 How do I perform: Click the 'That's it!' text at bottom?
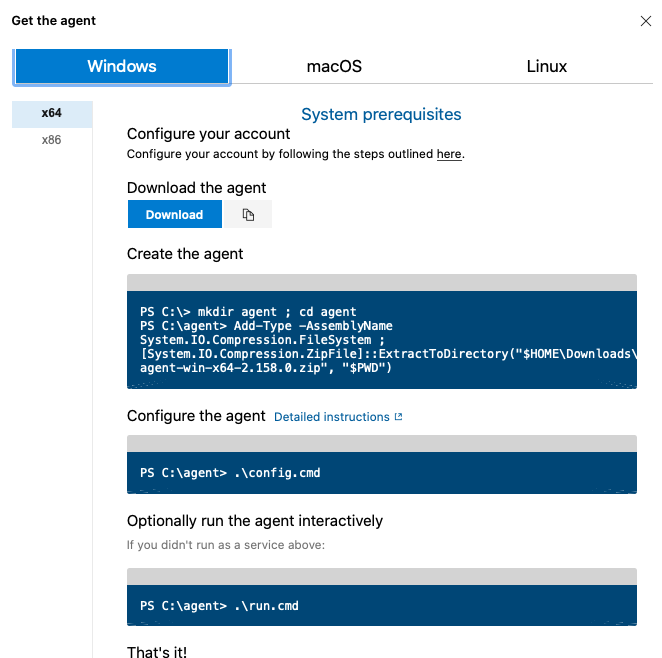[x=157, y=652]
